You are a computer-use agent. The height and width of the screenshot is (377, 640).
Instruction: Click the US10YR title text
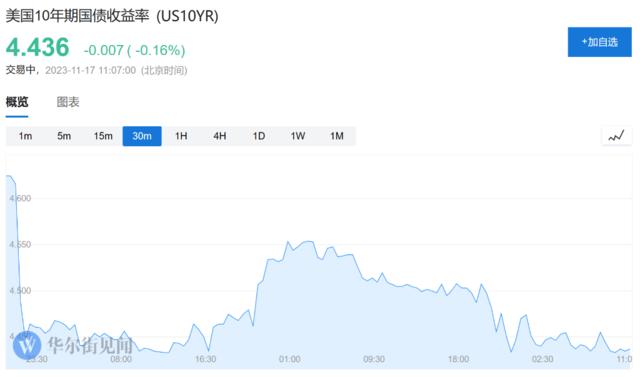pyautogui.click(x=187, y=16)
